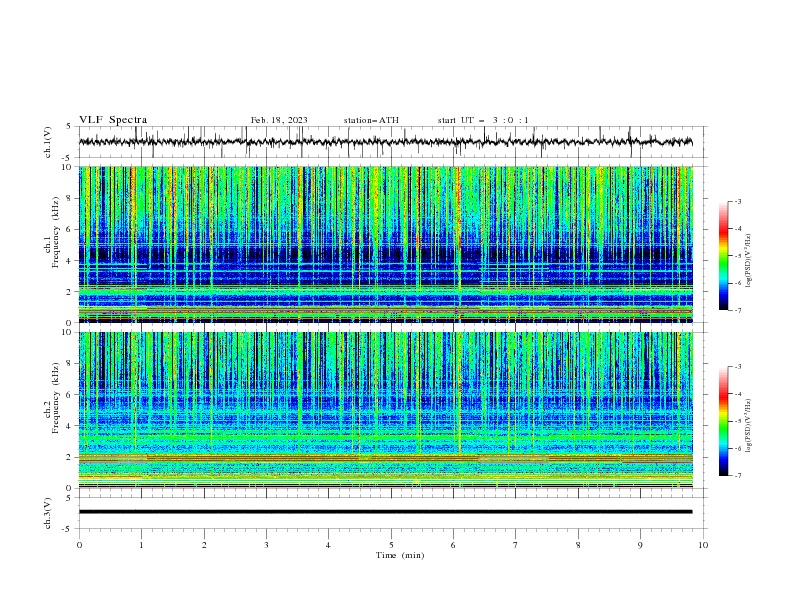Click the upper color bar's "log(PSD)(V²/Hz)" label
Viewport: 792px width, 612px height.
coord(749,261)
